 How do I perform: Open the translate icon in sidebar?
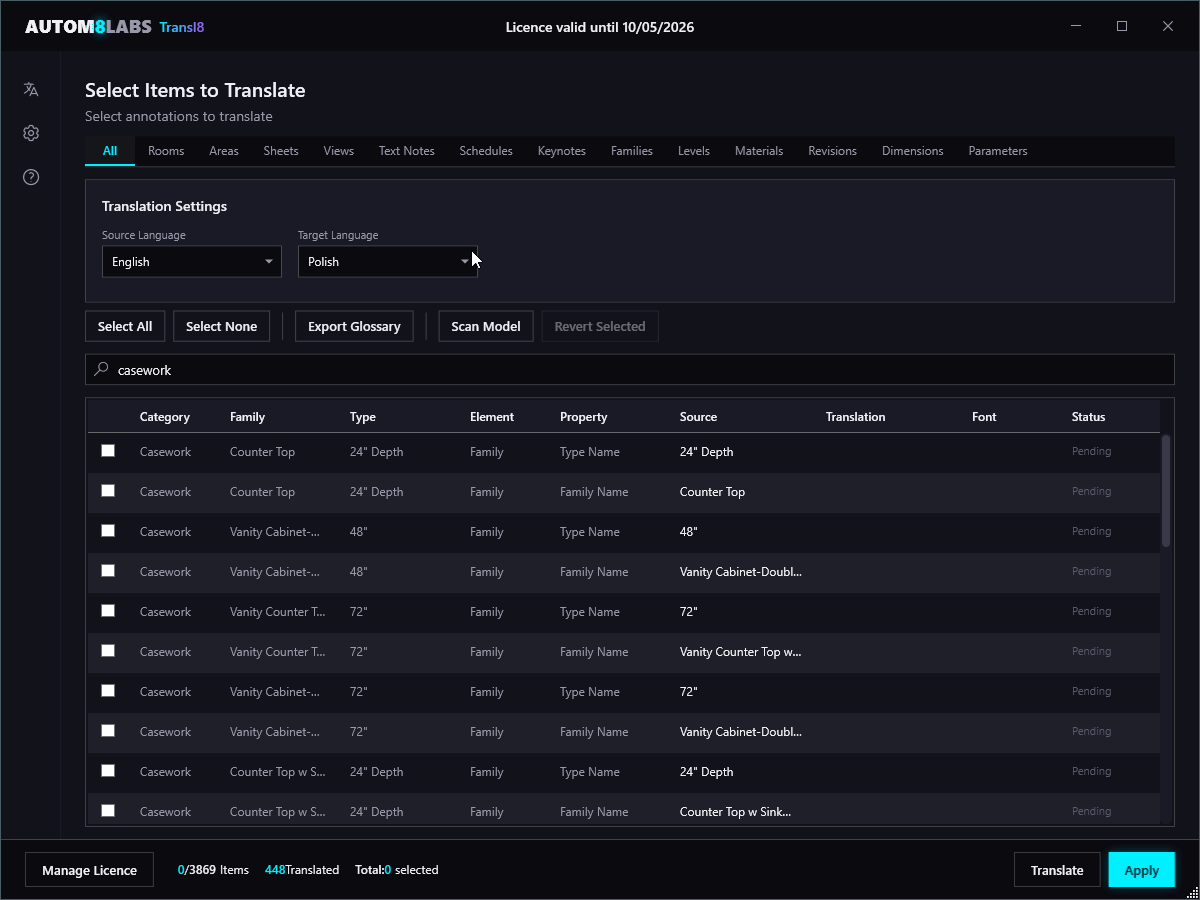tap(31, 89)
